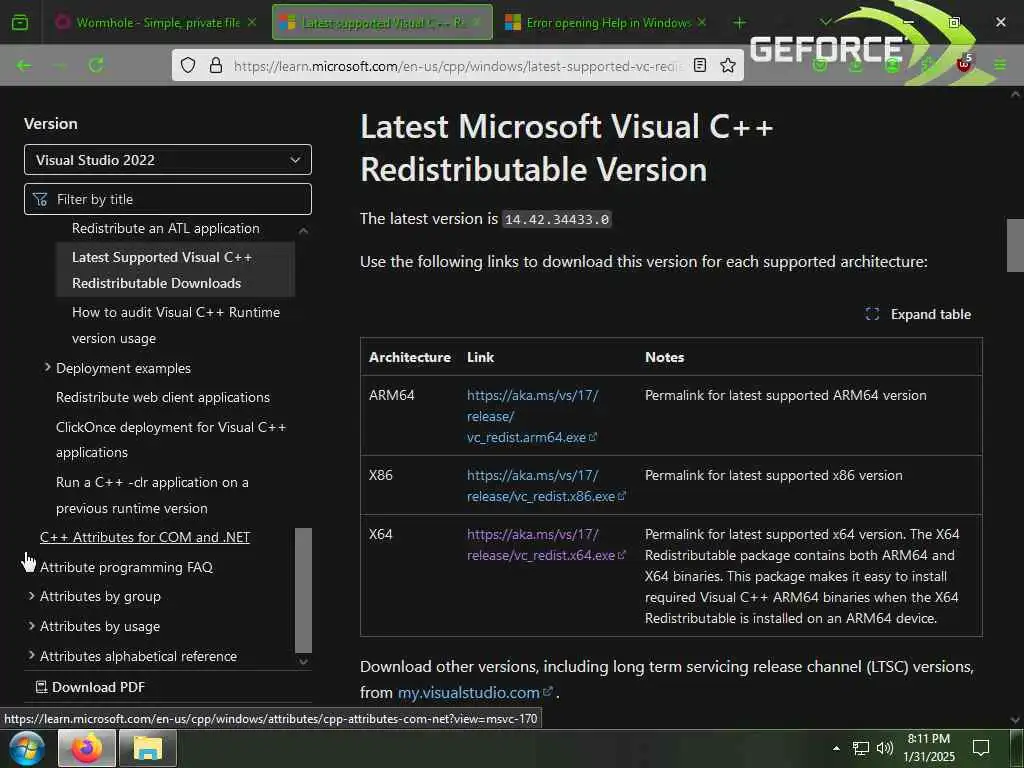Click the Architecture column header
The width and height of the screenshot is (1024, 768).
tap(409, 357)
